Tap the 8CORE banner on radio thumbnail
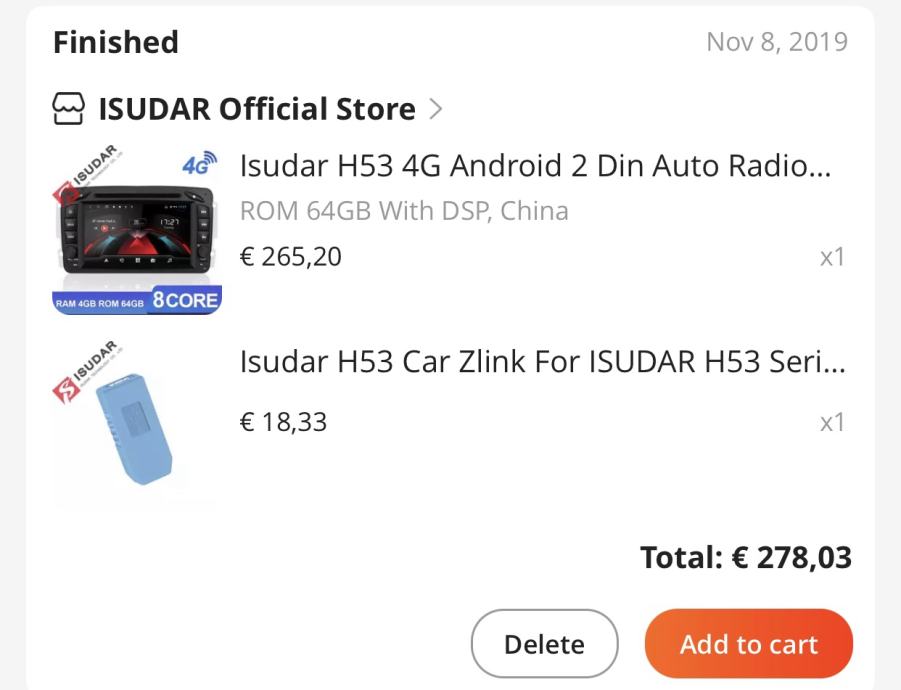The width and height of the screenshot is (901, 690). [185, 300]
